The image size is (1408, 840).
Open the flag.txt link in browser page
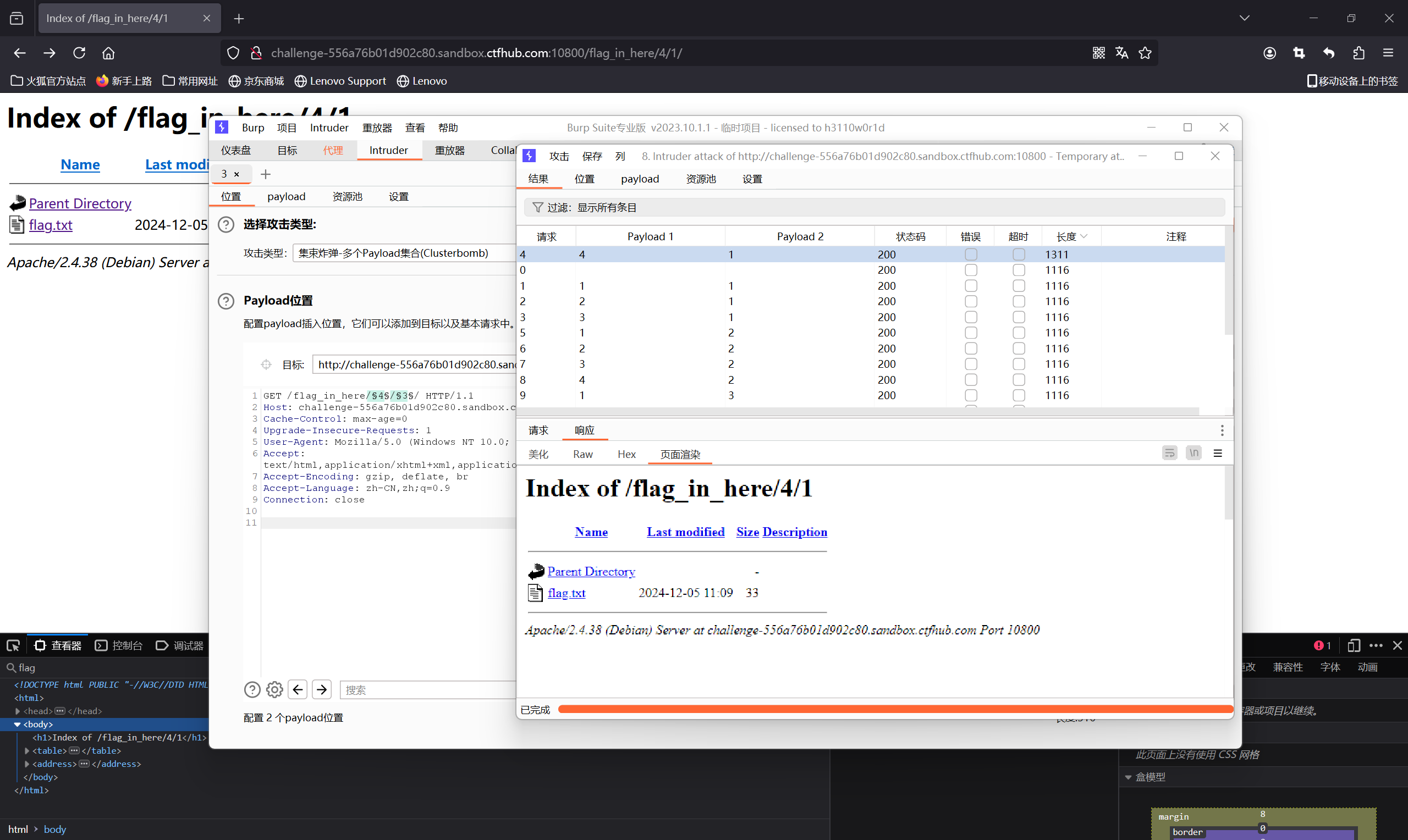coord(51,225)
